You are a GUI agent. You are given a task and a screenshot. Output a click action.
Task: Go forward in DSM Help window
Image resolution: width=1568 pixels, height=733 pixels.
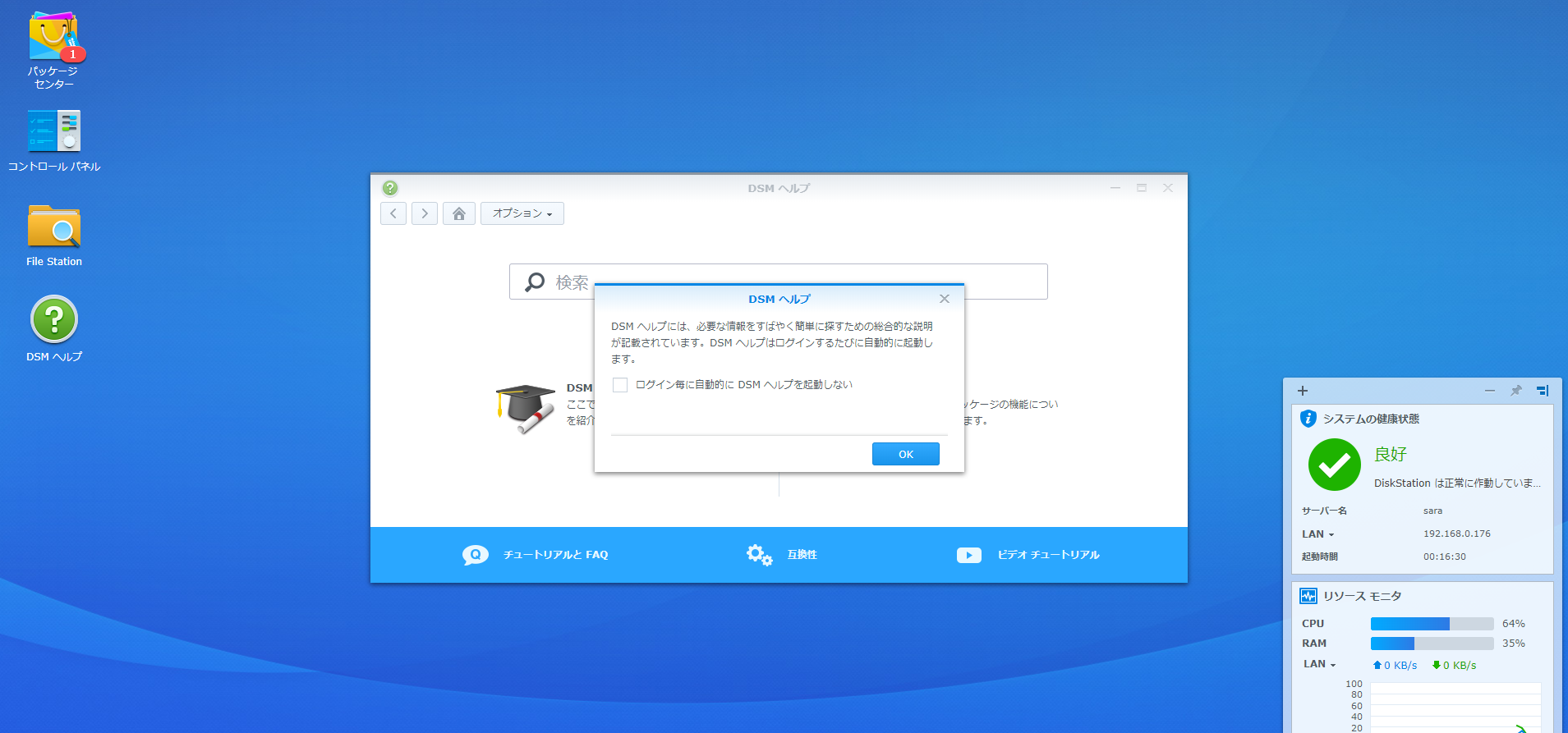pyautogui.click(x=425, y=213)
